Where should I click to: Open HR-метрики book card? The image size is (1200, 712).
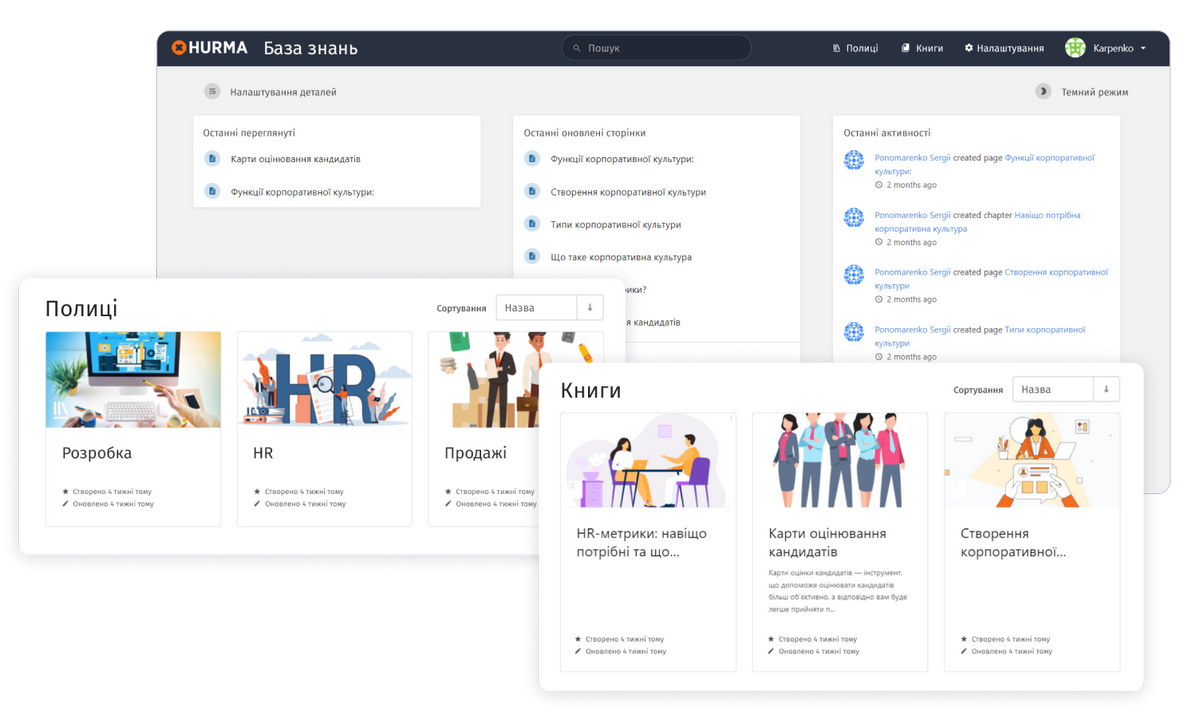pos(648,542)
